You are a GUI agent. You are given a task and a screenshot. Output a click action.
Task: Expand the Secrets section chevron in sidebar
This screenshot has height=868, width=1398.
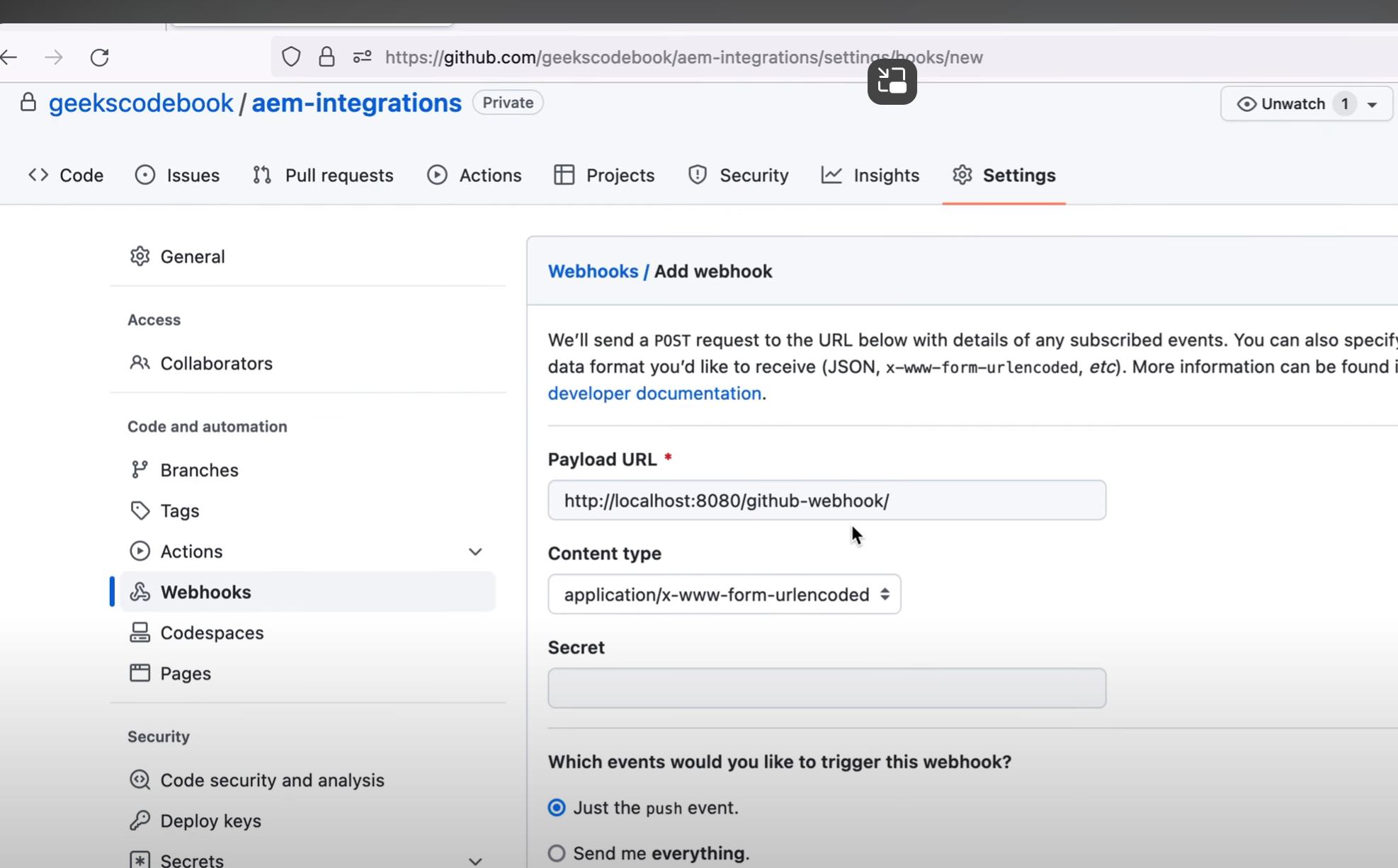pos(475,861)
